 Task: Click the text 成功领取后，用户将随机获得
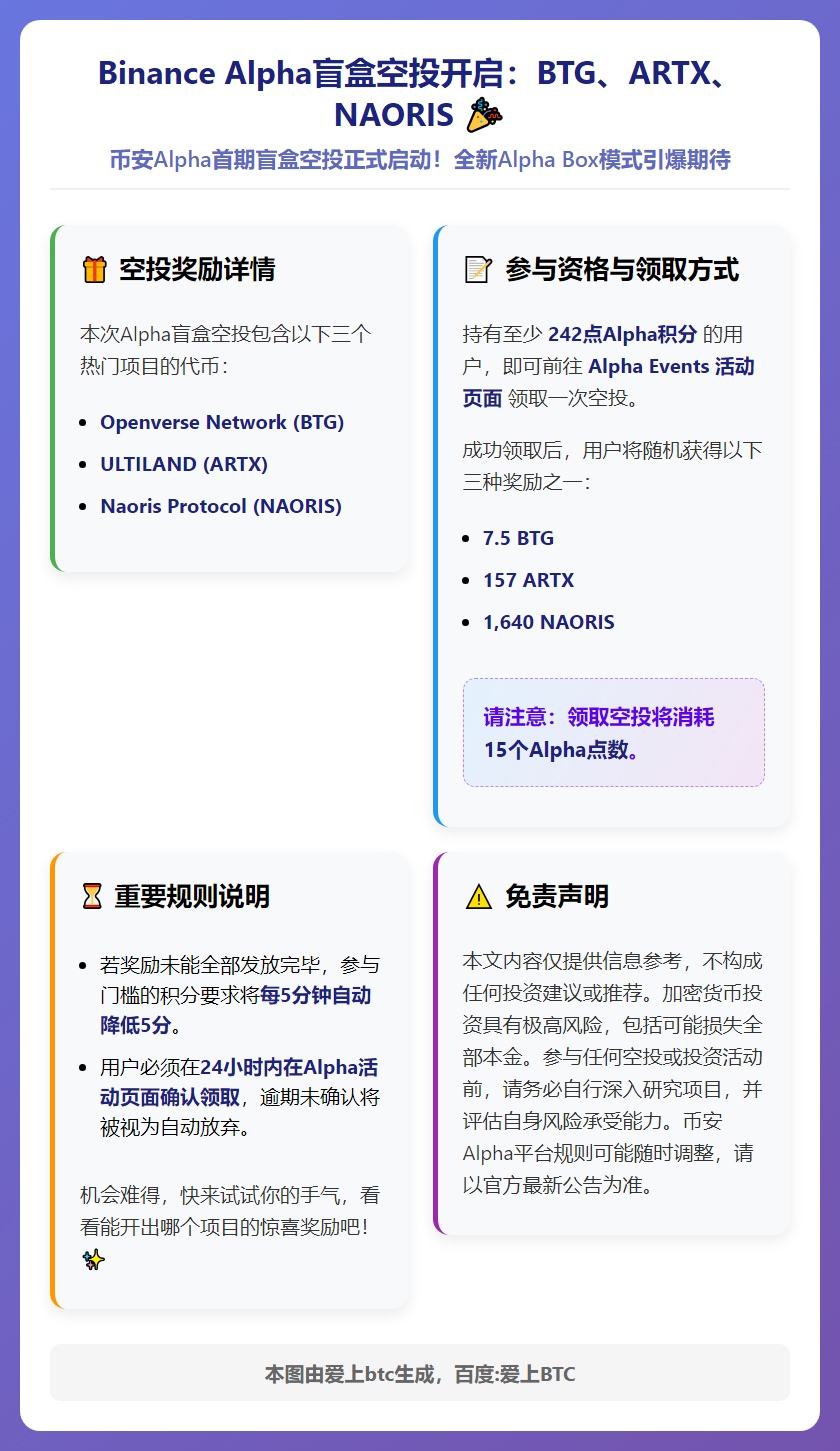tap(612, 464)
